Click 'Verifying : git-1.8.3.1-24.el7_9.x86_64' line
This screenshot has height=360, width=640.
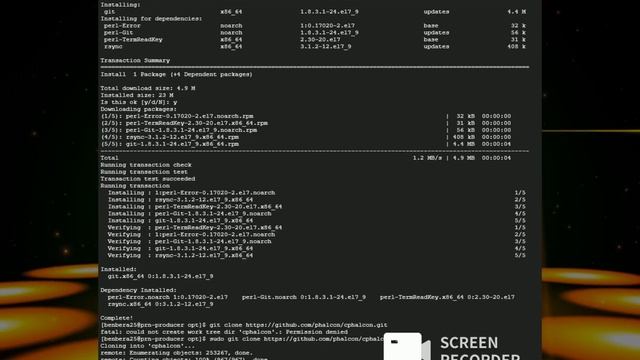point(180,248)
